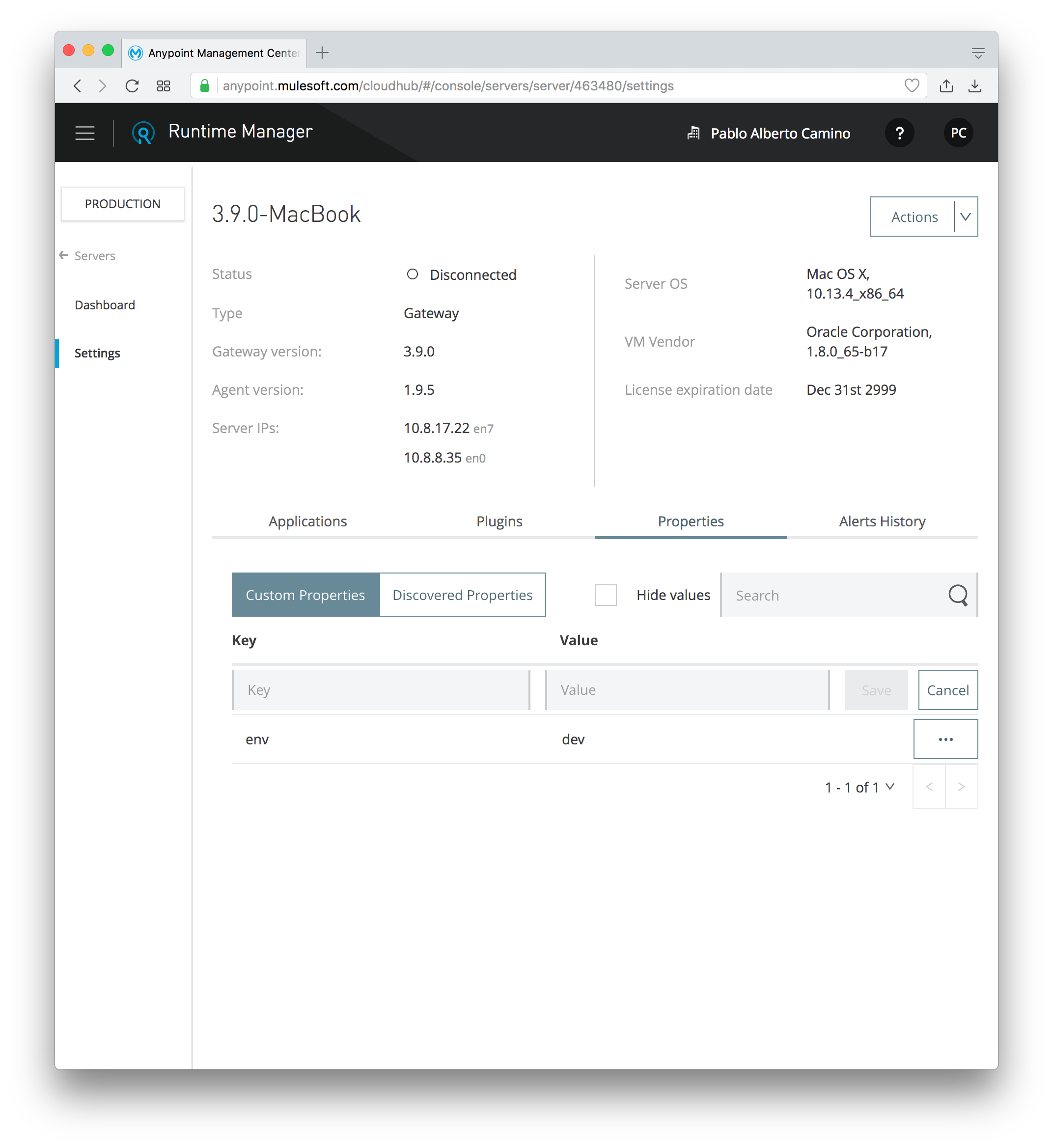Image resolution: width=1053 pixels, height=1148 pixels.
Task: Open the PC user avatar menu
Action: 958,133
